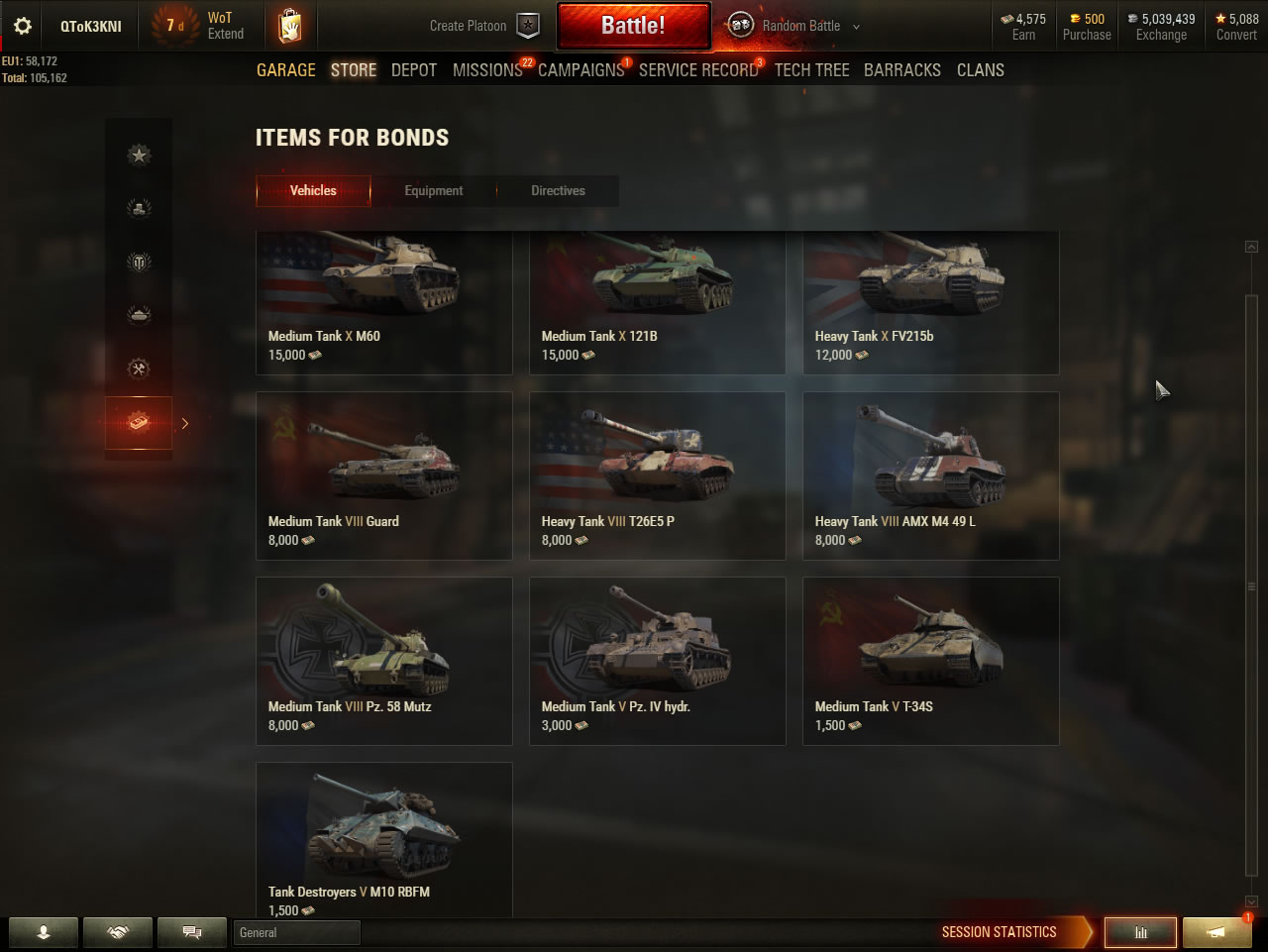Switch to the Directives tab
This screenshot has height=952, width=1268.
pos(558,191)
